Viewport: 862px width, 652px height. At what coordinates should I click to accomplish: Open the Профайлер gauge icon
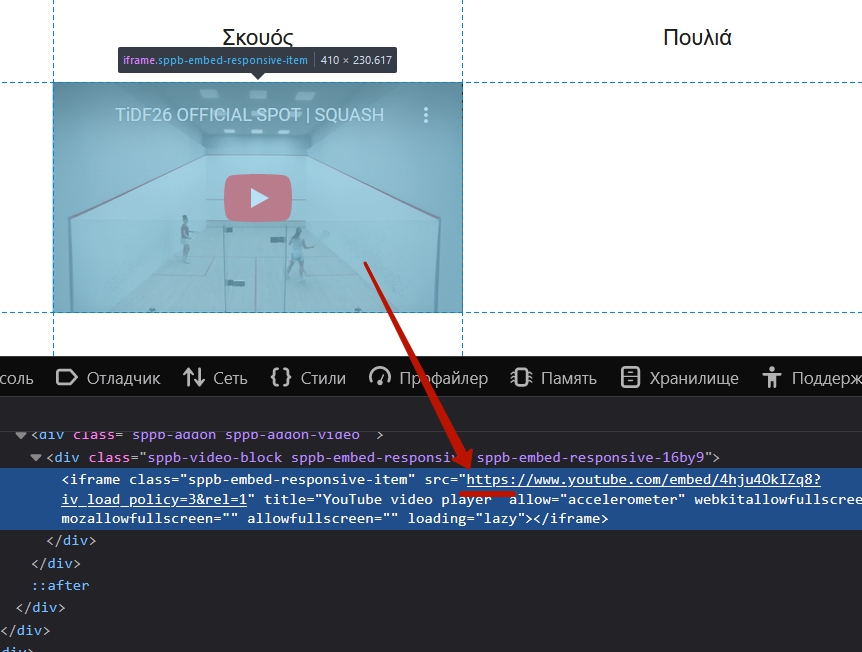click(380, 377)
